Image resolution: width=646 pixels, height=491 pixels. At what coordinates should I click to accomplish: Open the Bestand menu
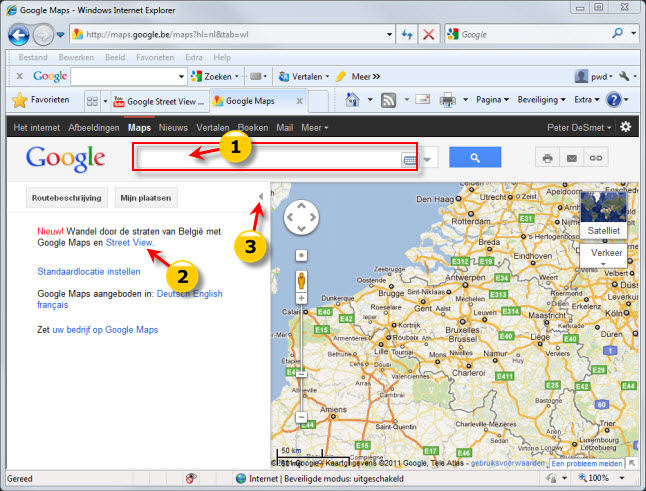pyautogui.click(x=33, y=57)
